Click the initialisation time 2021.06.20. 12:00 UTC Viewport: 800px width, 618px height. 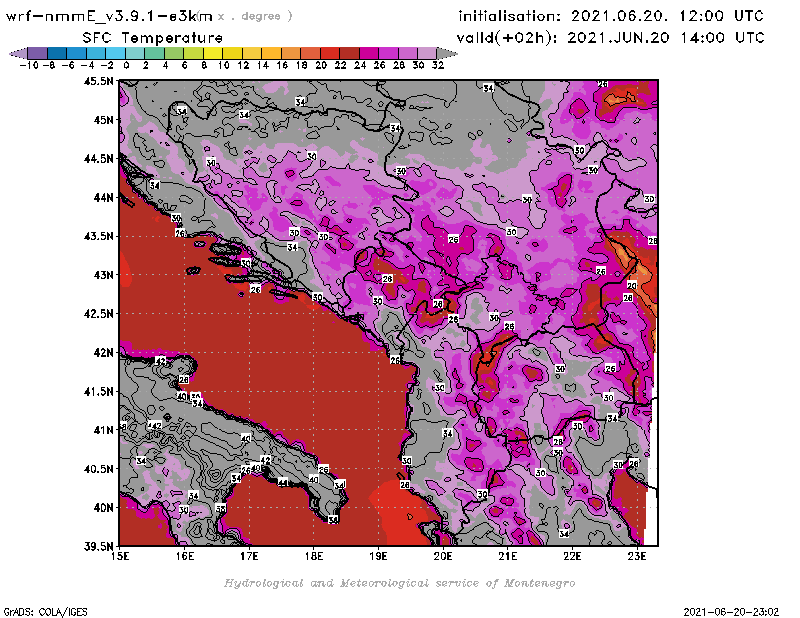[x=667, y=16]
